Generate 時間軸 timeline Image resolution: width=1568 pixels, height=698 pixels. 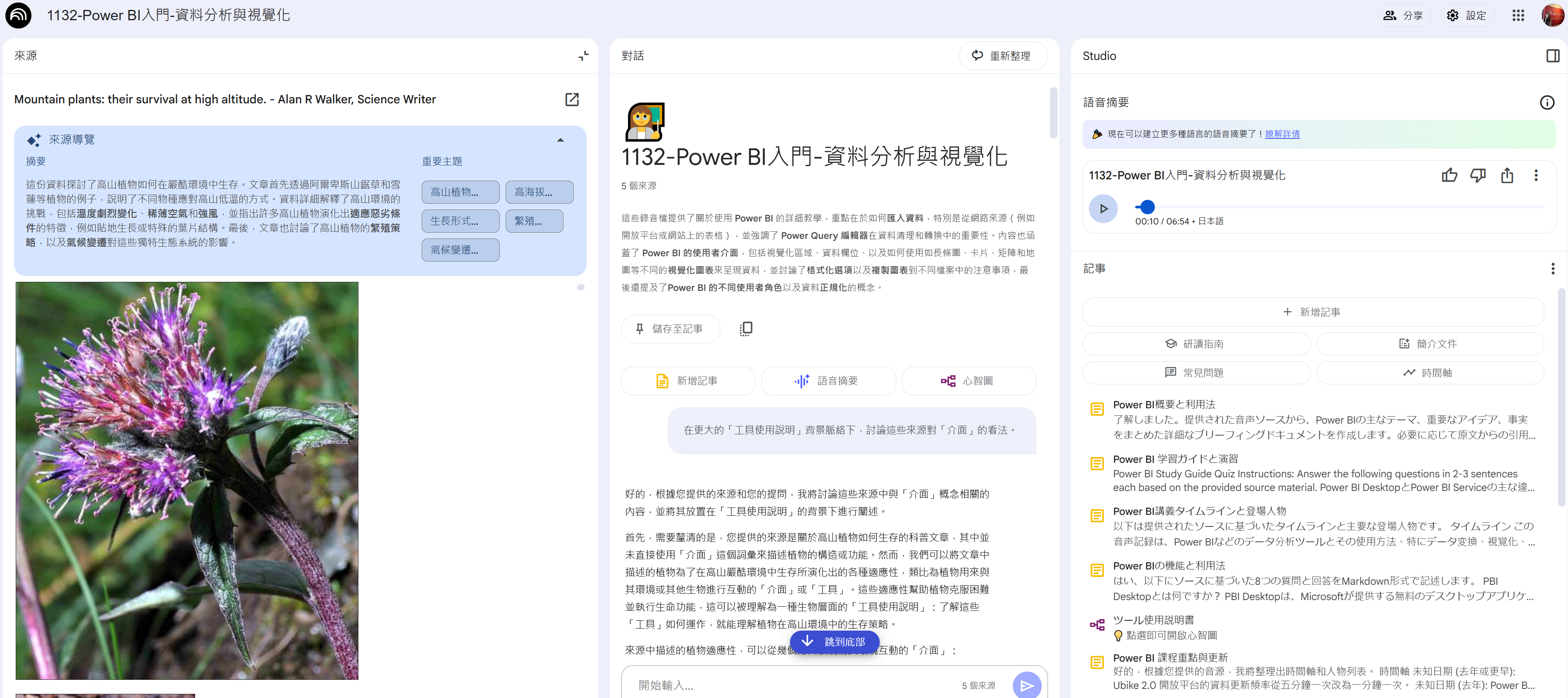click(x=1430, y=372)
